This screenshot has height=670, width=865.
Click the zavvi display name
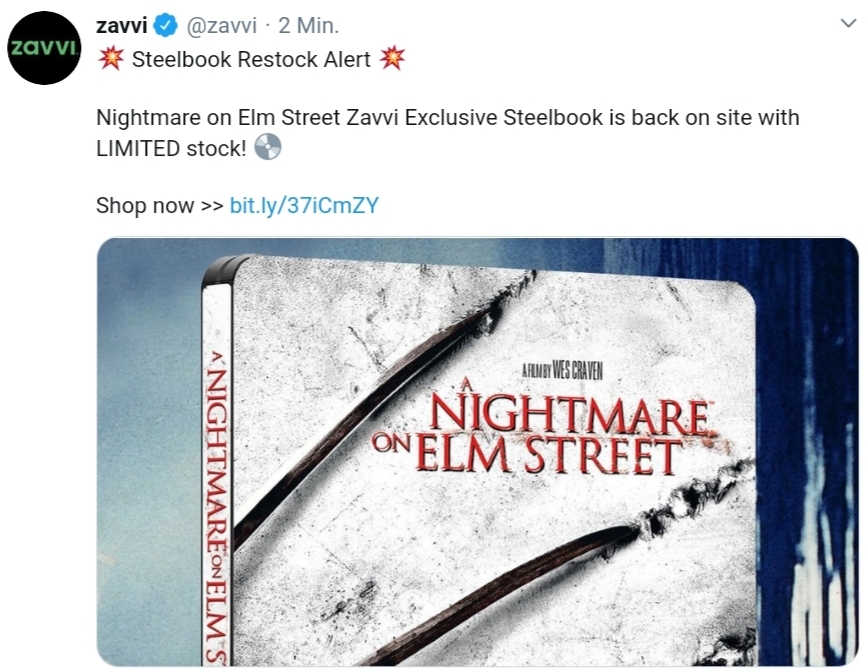121,25
